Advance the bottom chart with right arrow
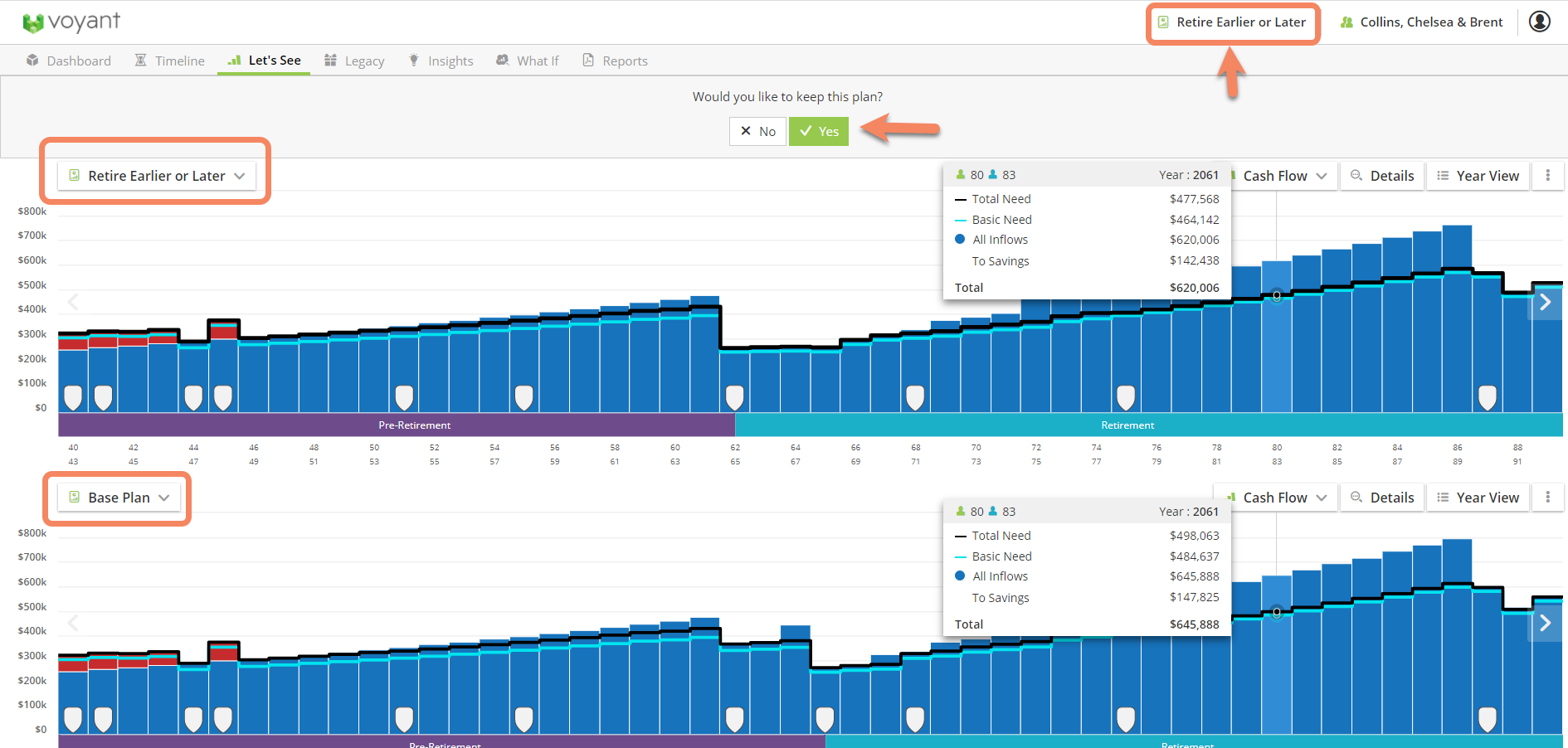 click(1545, 624)
